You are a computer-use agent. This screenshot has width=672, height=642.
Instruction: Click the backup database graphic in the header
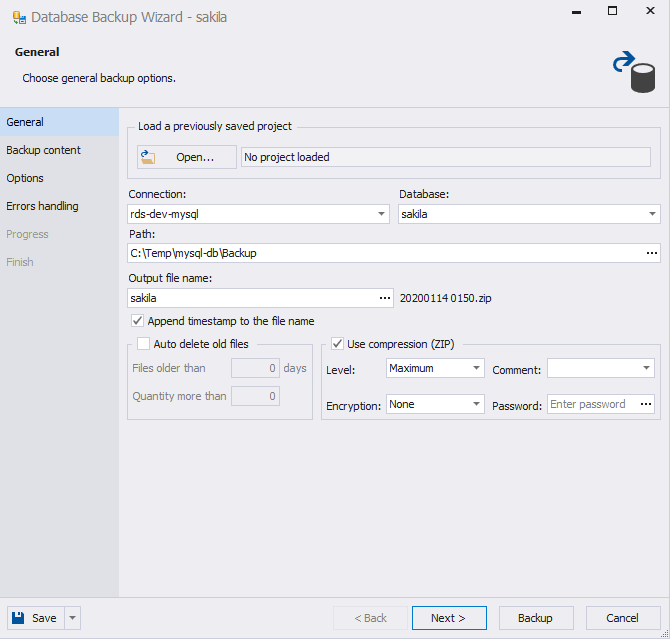click(x=634, y=72)
